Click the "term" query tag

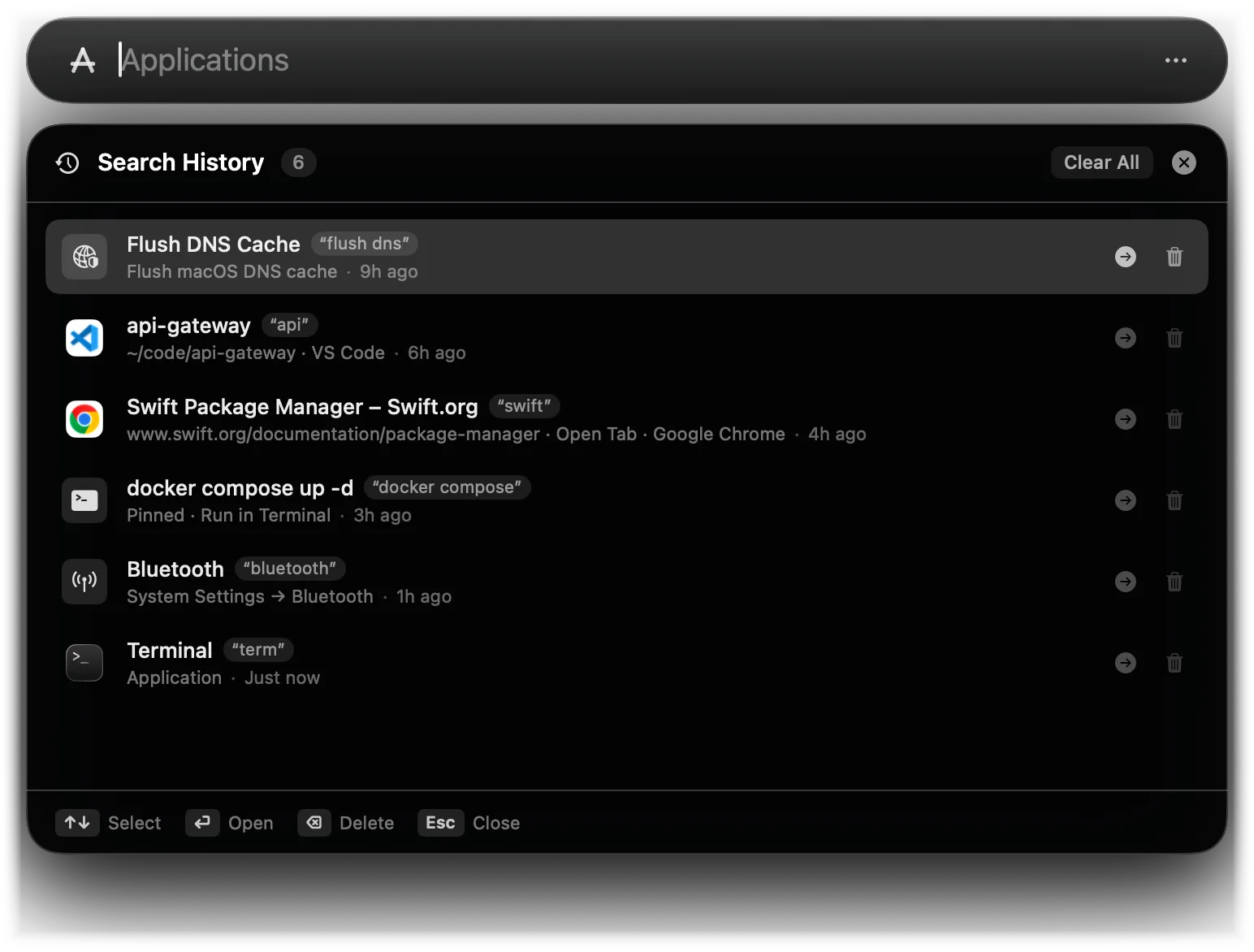coord(258,650)
